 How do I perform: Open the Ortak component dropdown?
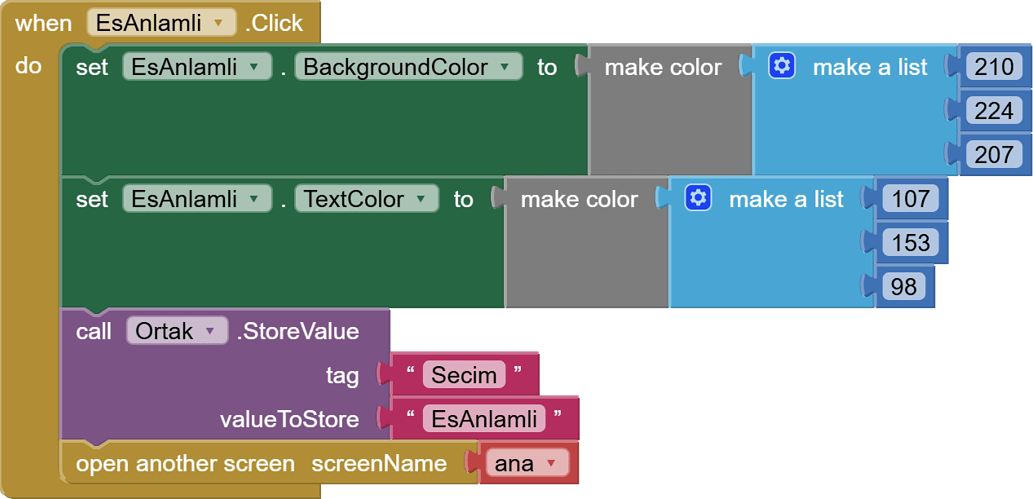click(210, 331)
